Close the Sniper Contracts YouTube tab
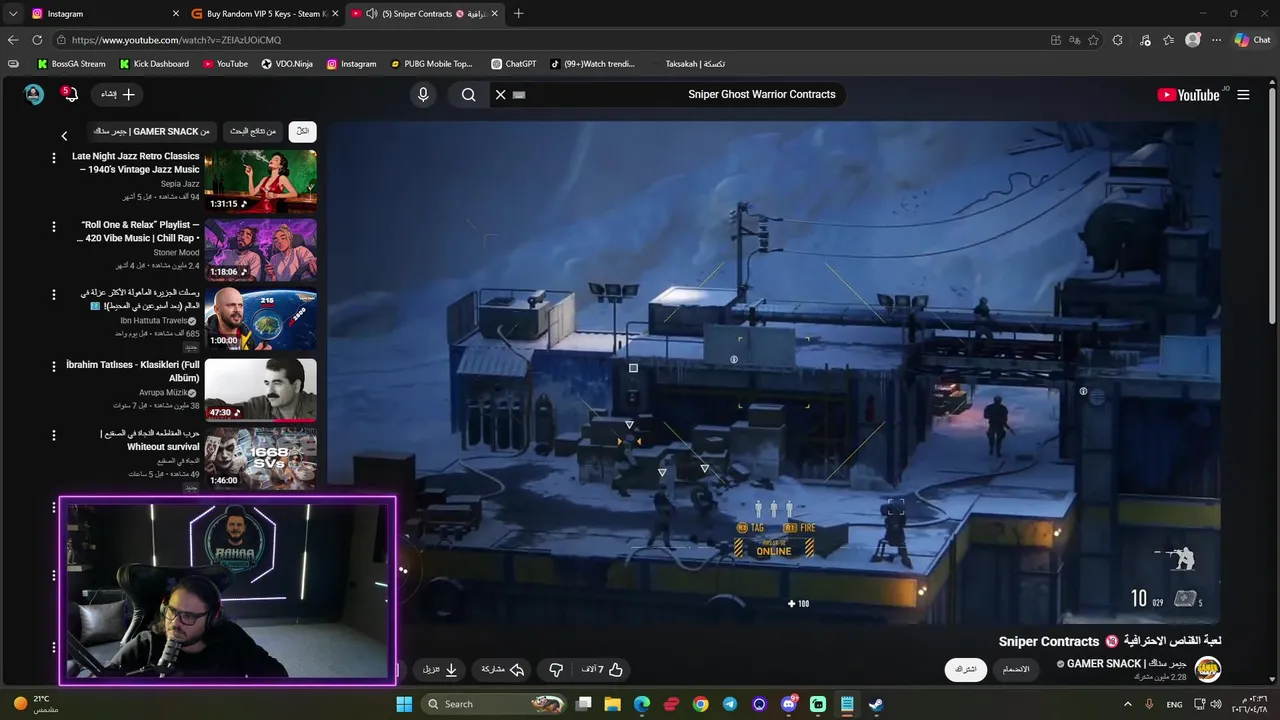 (x=494, y=14)
